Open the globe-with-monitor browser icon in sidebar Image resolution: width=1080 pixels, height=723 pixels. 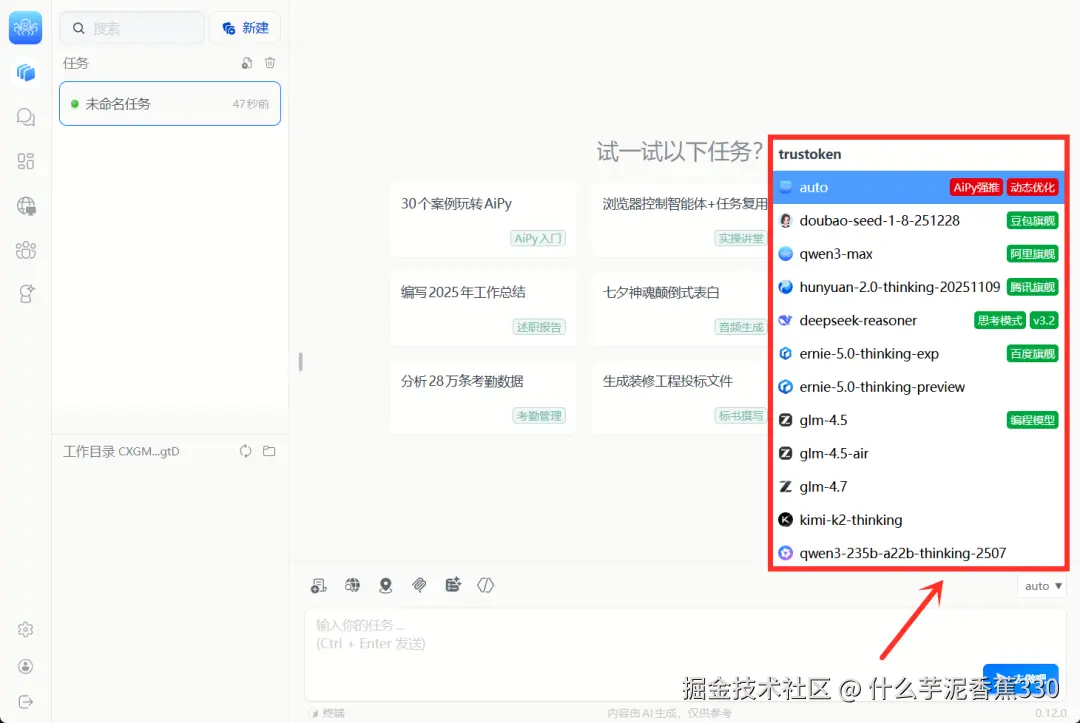pyautogui.click(x=25, y=206)
